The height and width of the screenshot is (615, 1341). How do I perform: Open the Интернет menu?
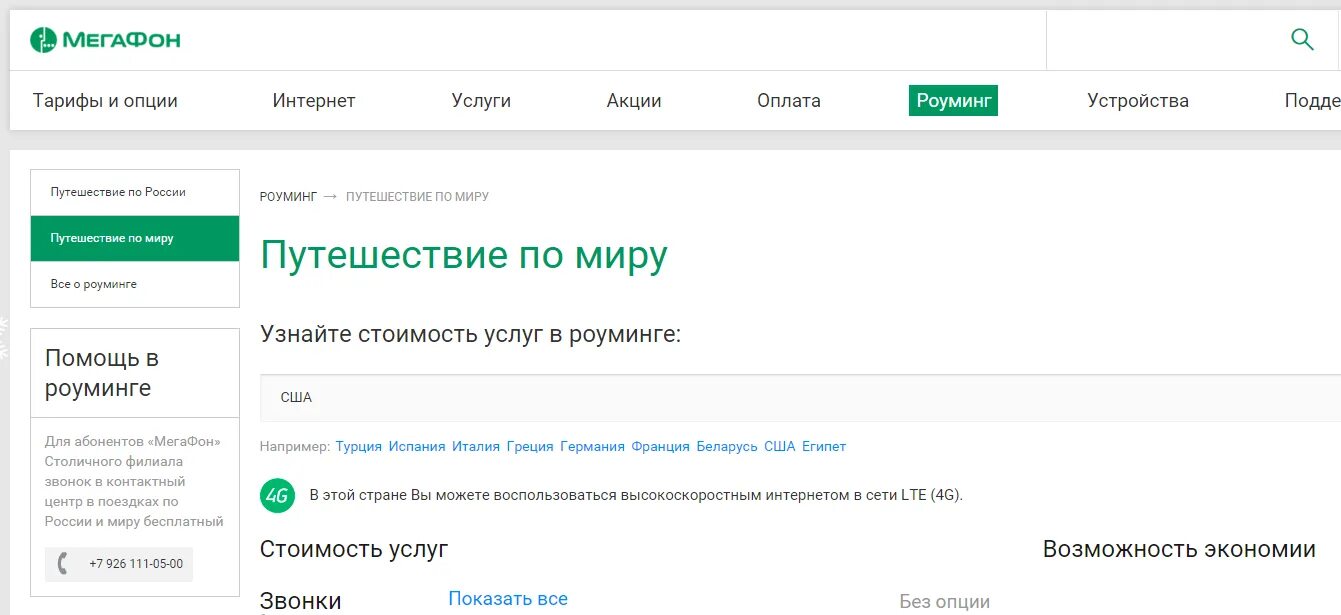pyautogui.click(x=314, y=101)
